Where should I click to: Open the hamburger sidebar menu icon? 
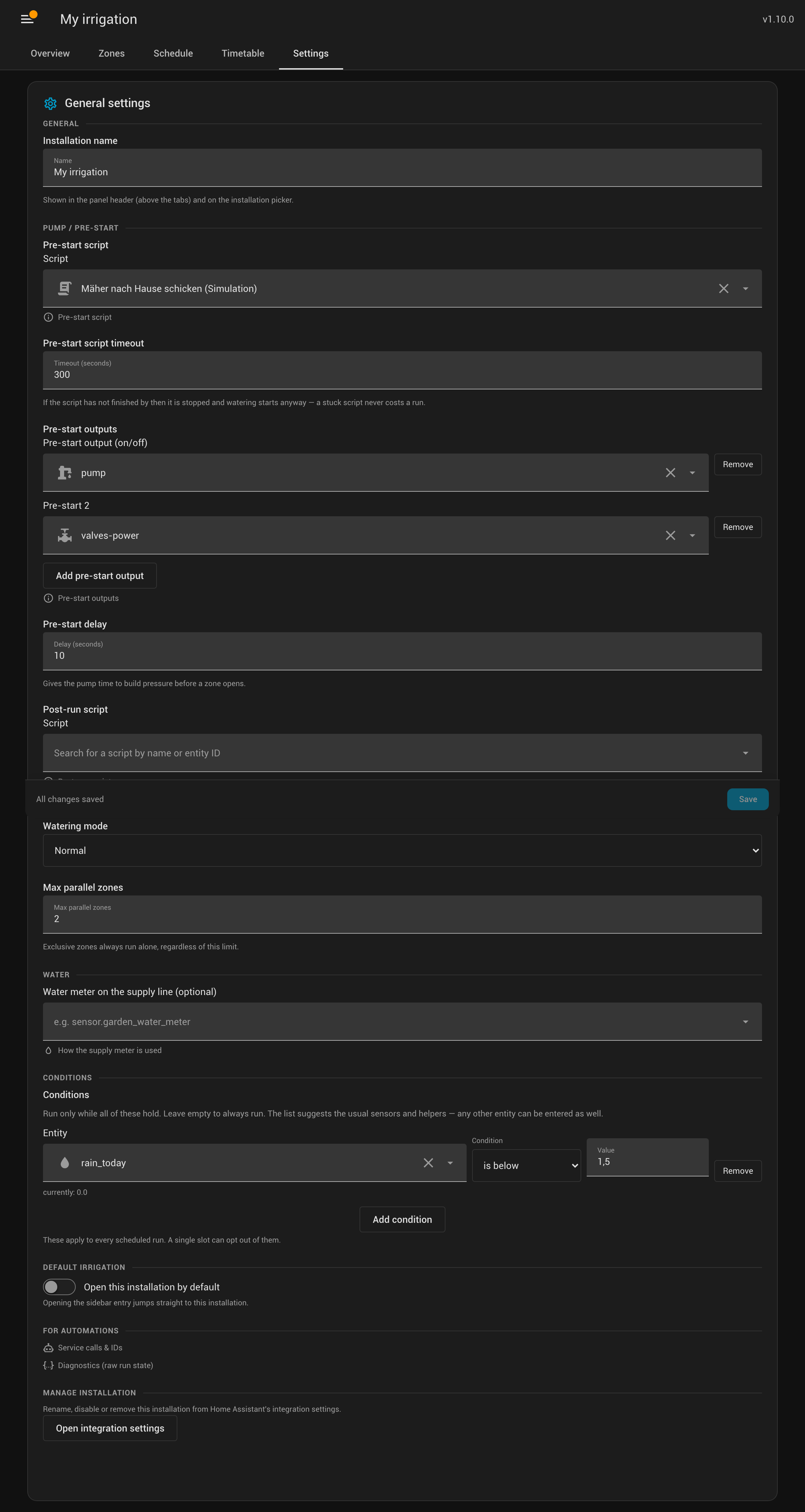(x=27, y=19)
